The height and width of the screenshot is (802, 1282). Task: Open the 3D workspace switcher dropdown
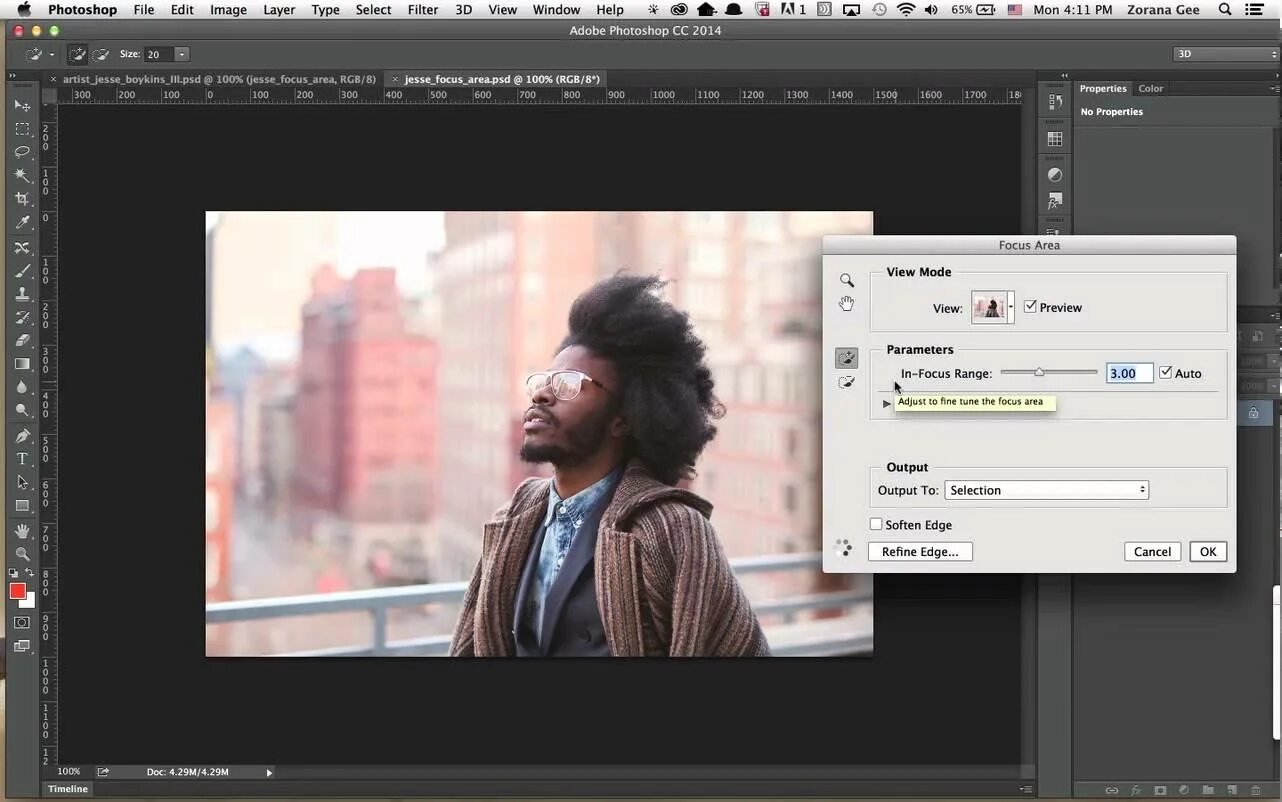click(1226, 54)
